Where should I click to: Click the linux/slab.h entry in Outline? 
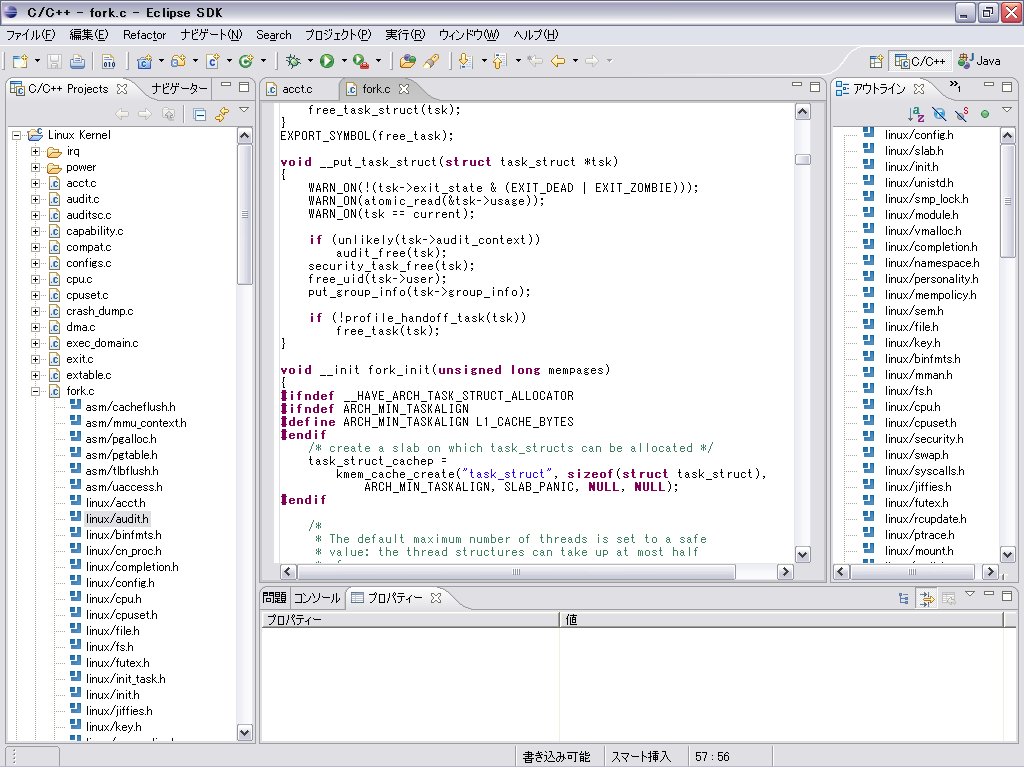(x=913, y=151)
